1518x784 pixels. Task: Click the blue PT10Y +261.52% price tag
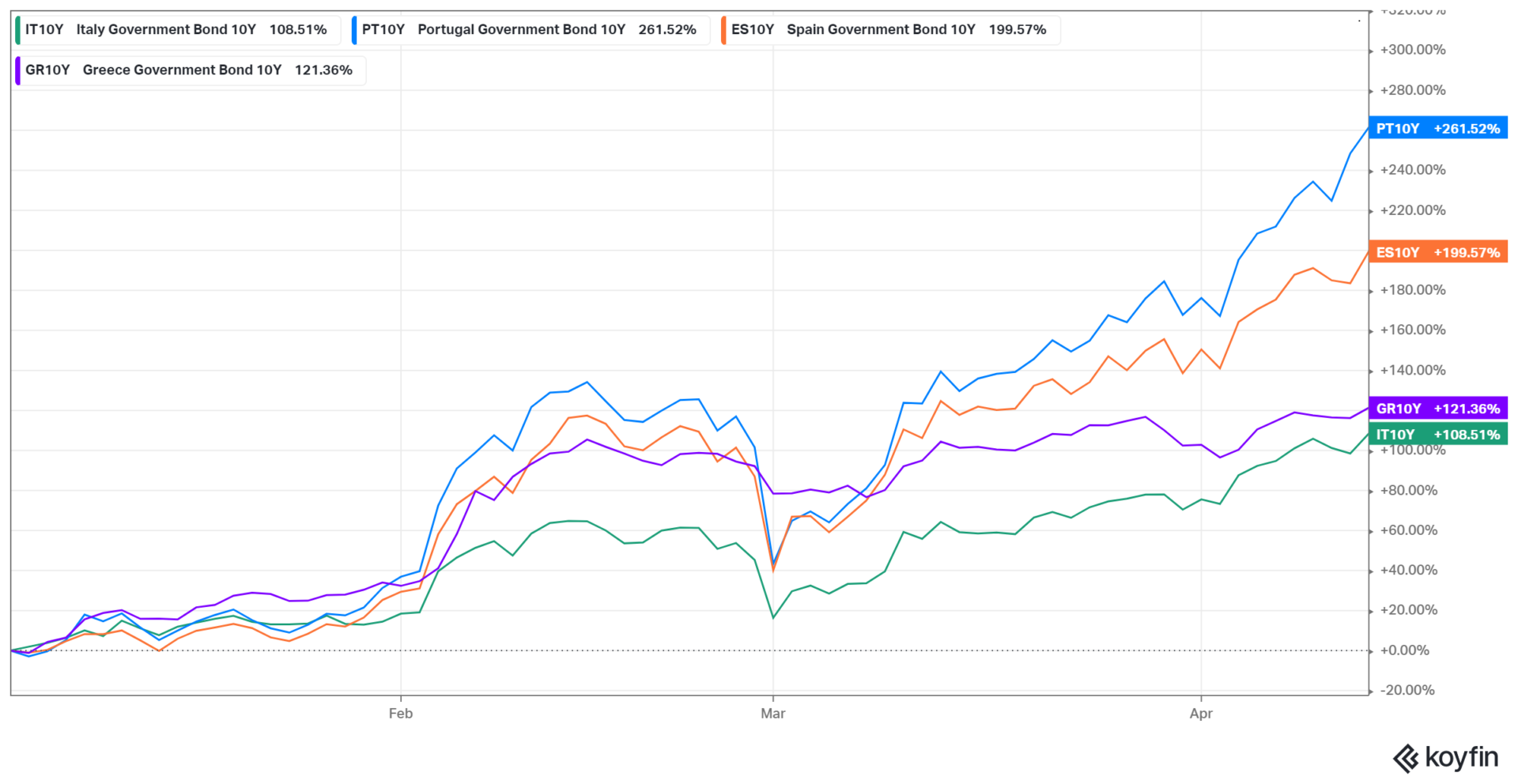[x=1437, y=129]
